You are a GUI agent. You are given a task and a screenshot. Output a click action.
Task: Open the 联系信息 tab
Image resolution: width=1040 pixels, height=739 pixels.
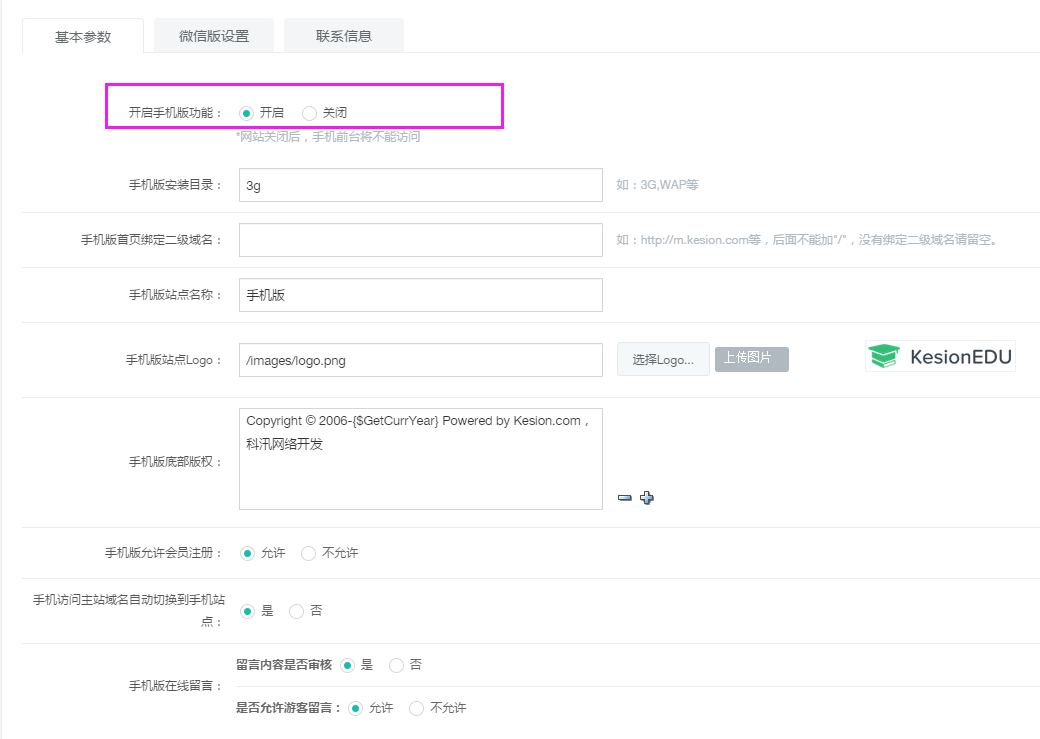coord(344,36)
